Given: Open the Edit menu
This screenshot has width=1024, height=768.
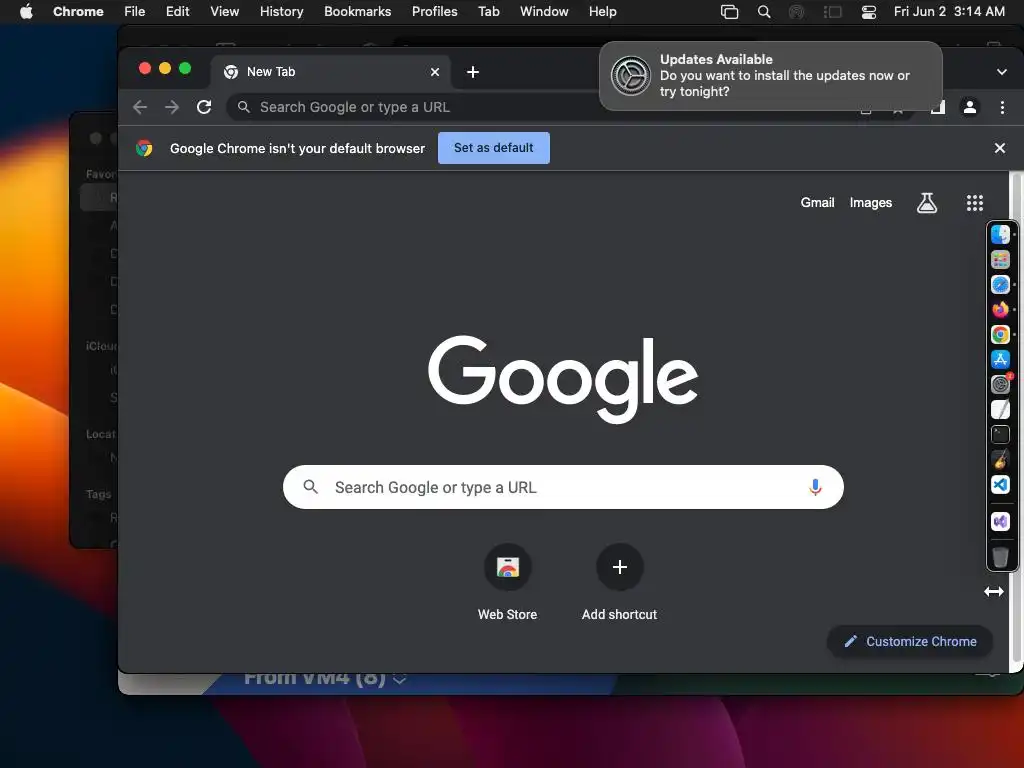Looking at the screenshot, I should pos(177,12).
